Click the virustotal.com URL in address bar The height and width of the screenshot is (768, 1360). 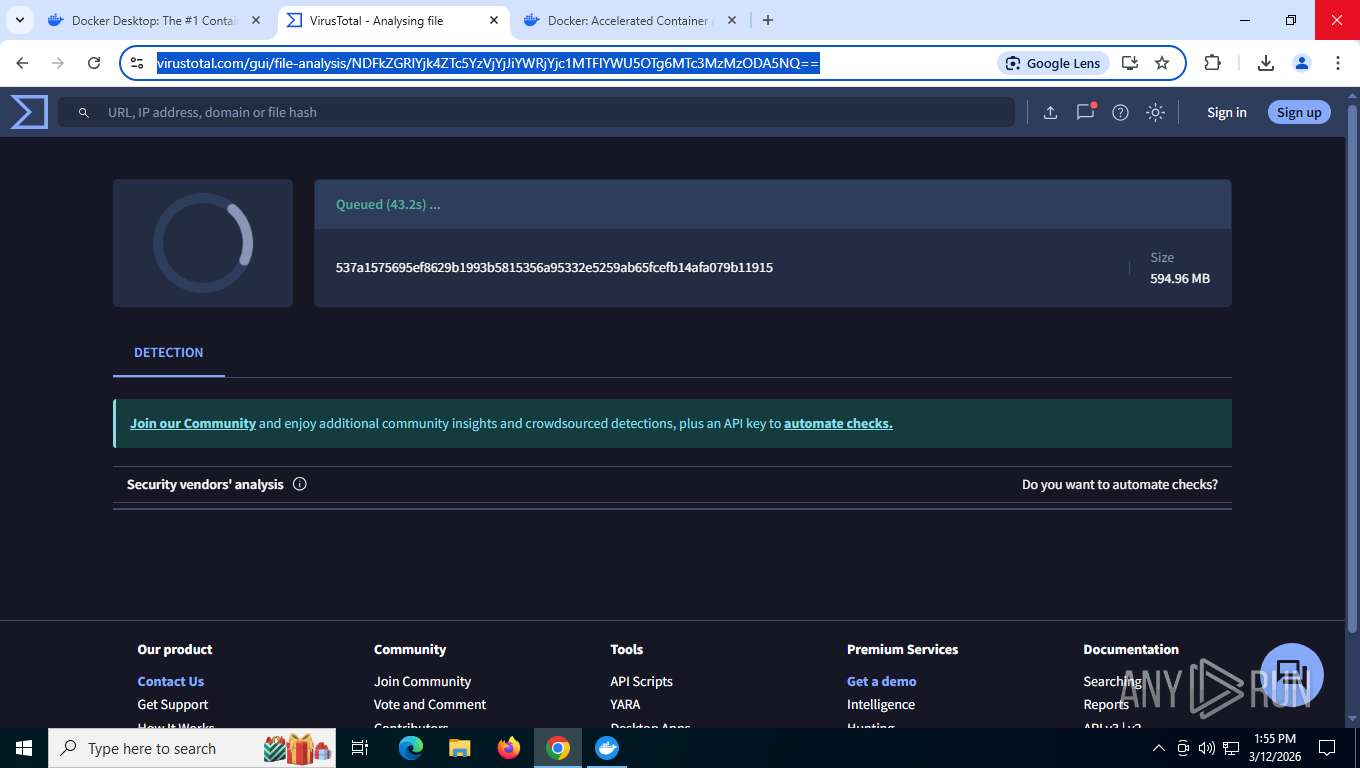(x=488, y=63)
